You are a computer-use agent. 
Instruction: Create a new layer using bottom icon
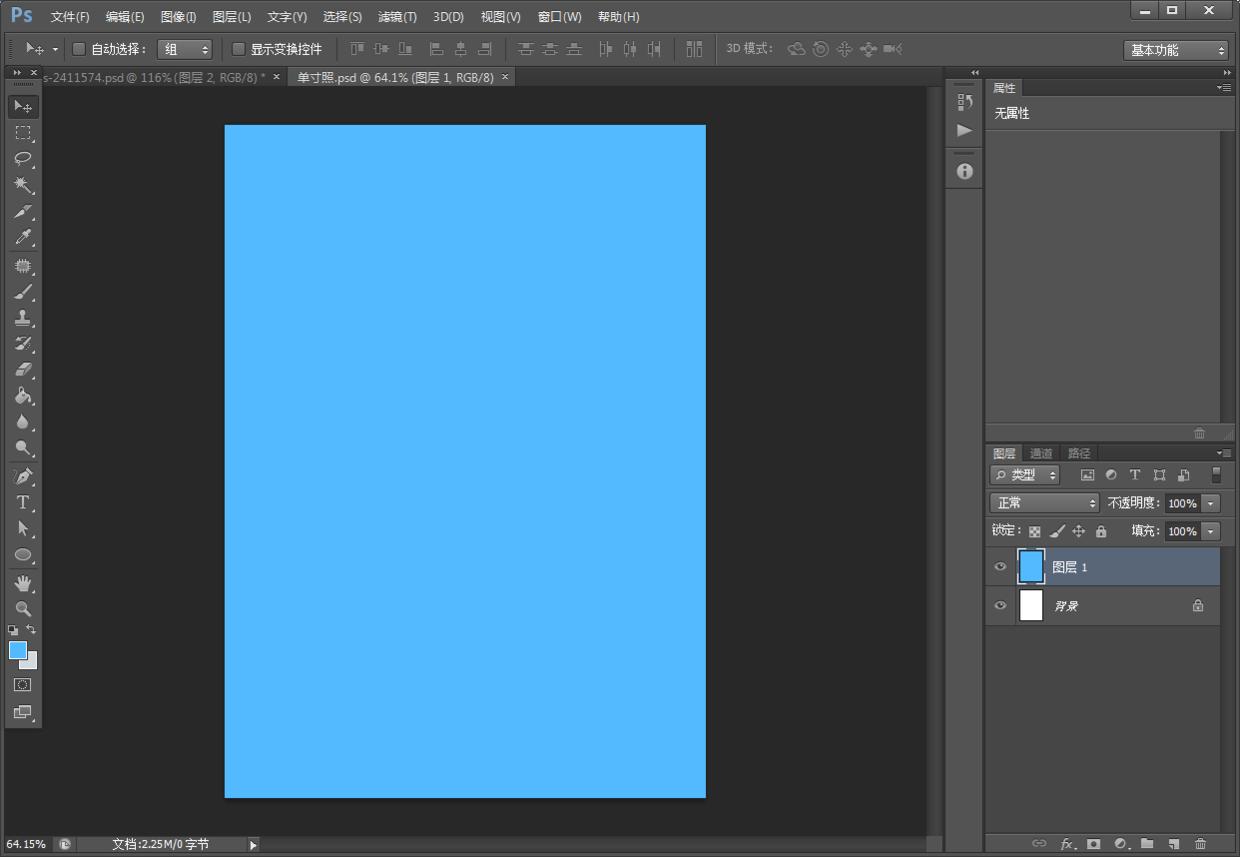point(1174,844)
